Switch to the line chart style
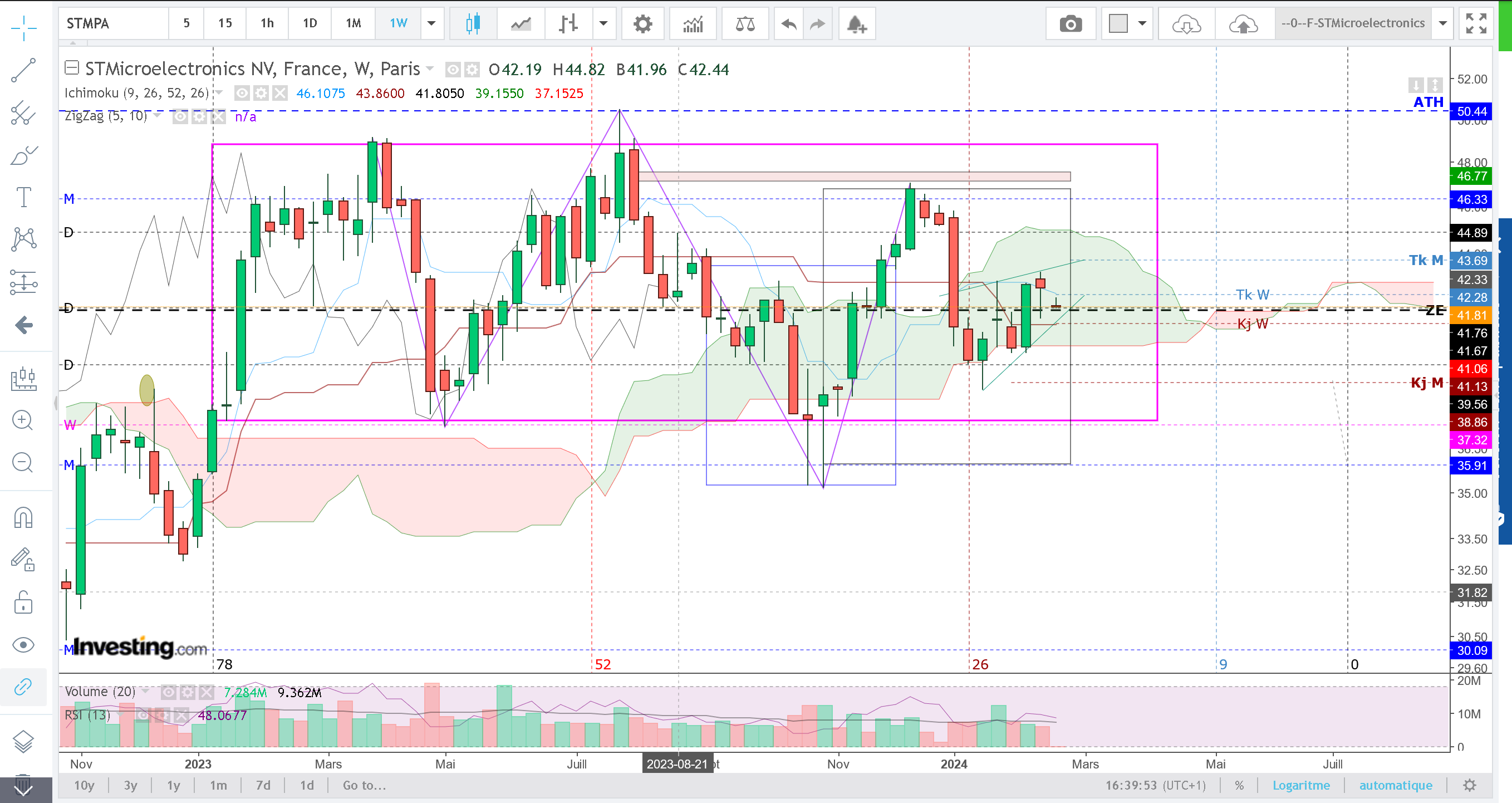The height and width of the screenshot is (803, 1512). tap(521, 23)
